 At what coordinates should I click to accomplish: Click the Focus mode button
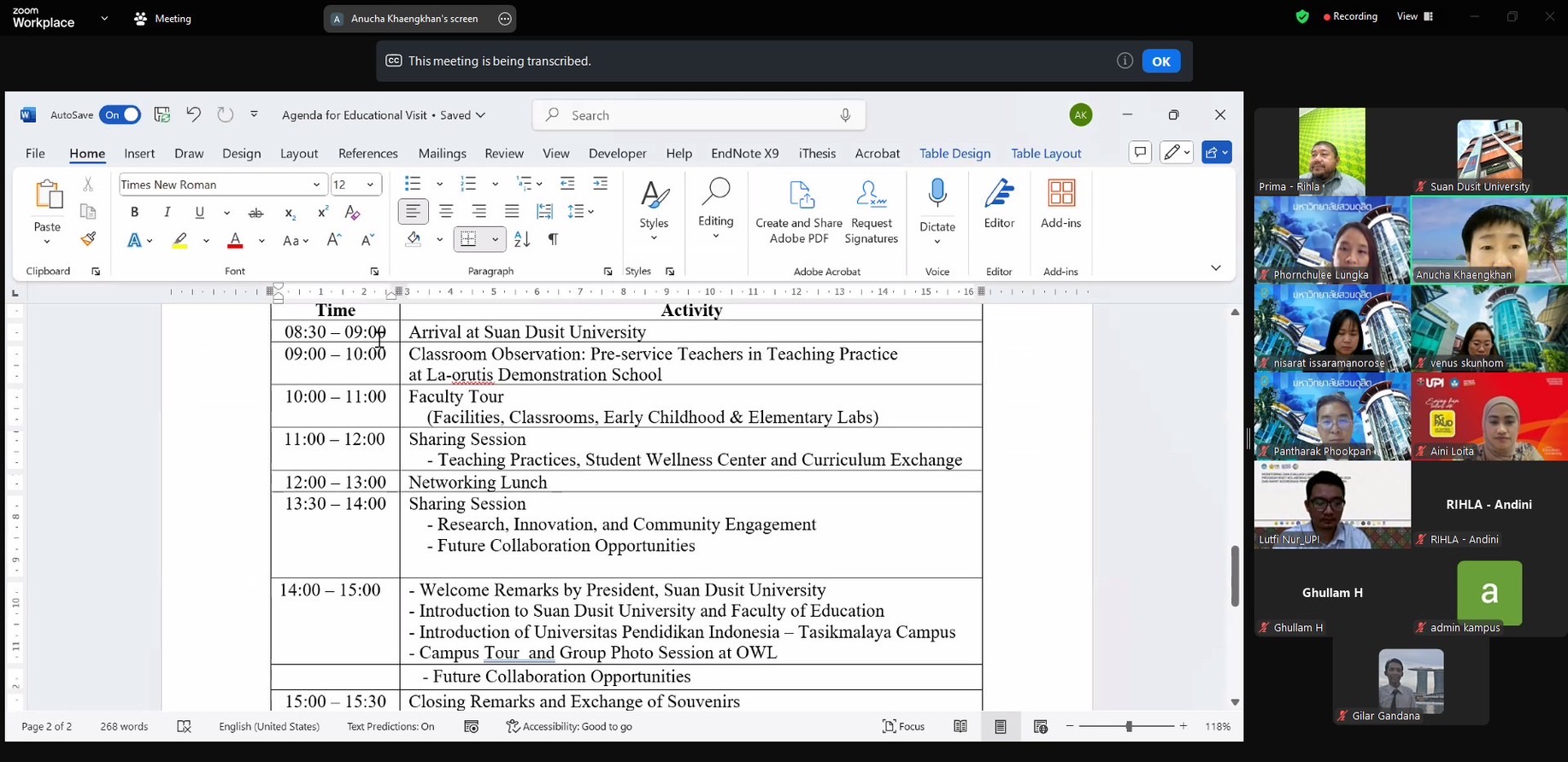tap(903, 726)
